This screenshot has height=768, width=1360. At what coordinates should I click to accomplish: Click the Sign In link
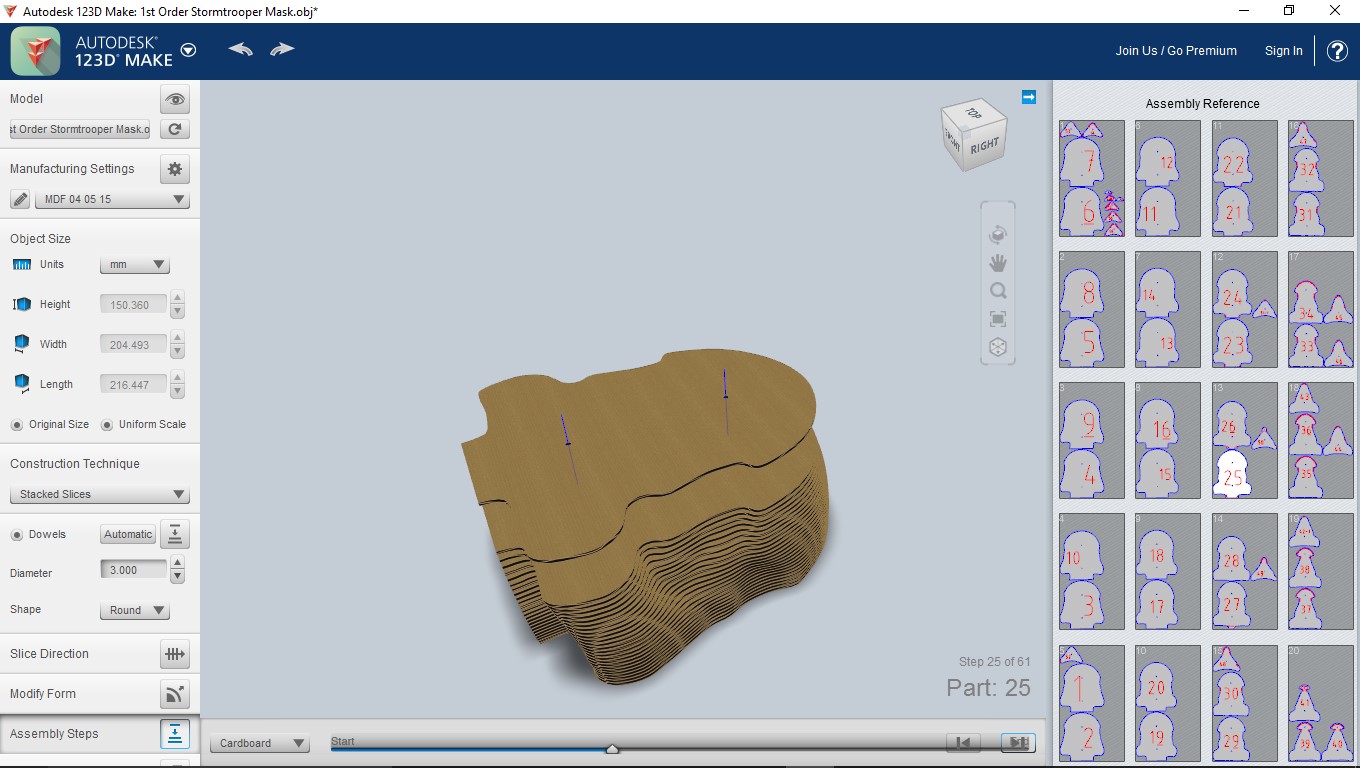[1284, 51]
